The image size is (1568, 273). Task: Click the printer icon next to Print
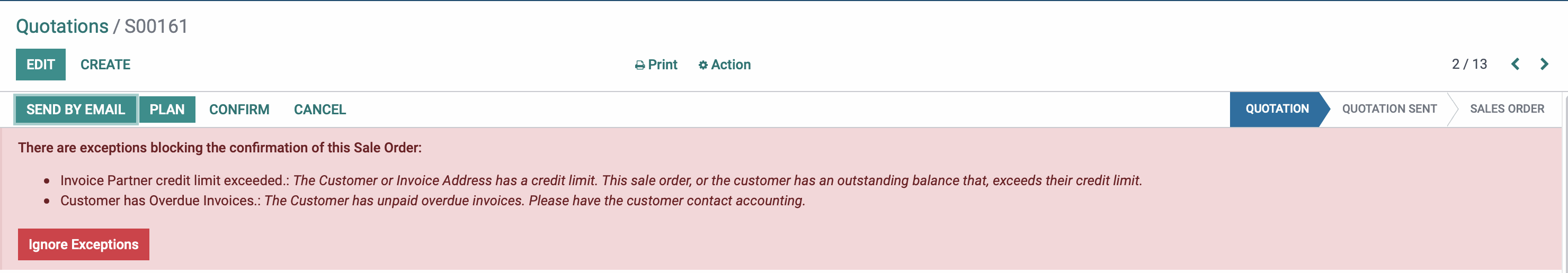click(x=639, y=65)
